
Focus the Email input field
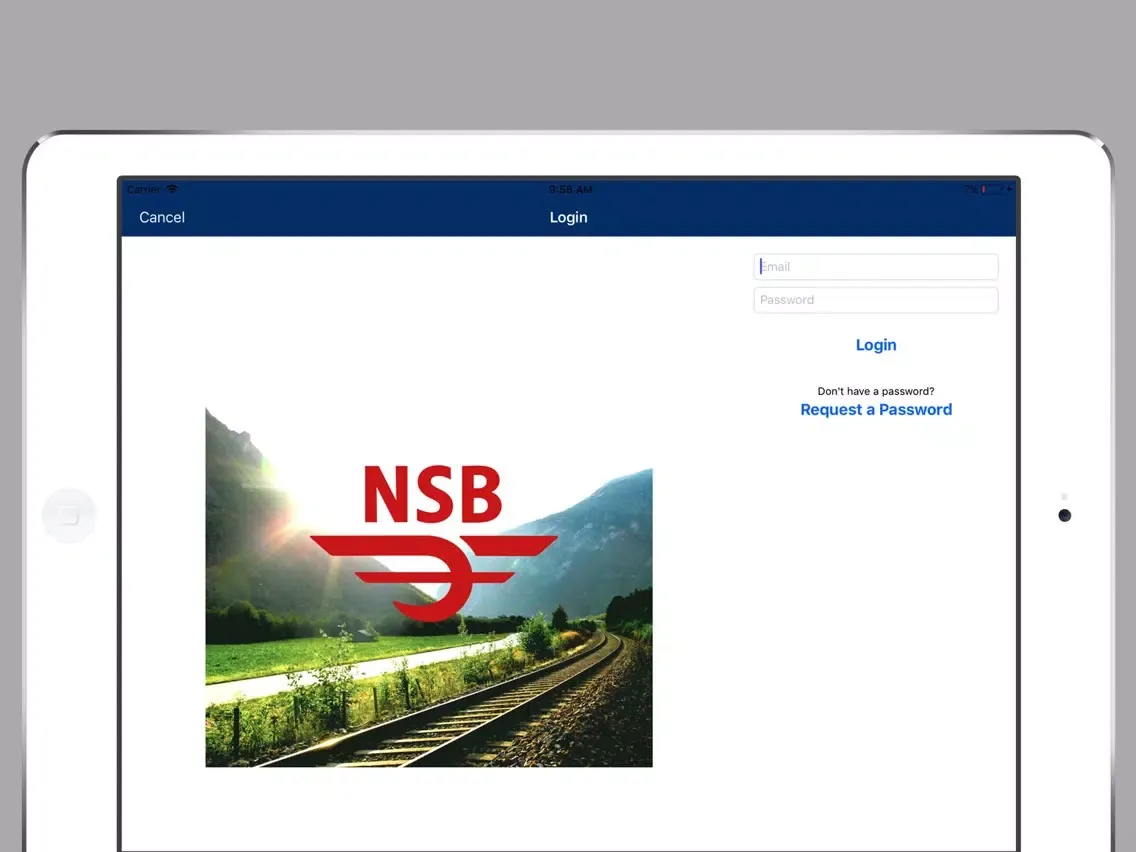tap(876, 267)
